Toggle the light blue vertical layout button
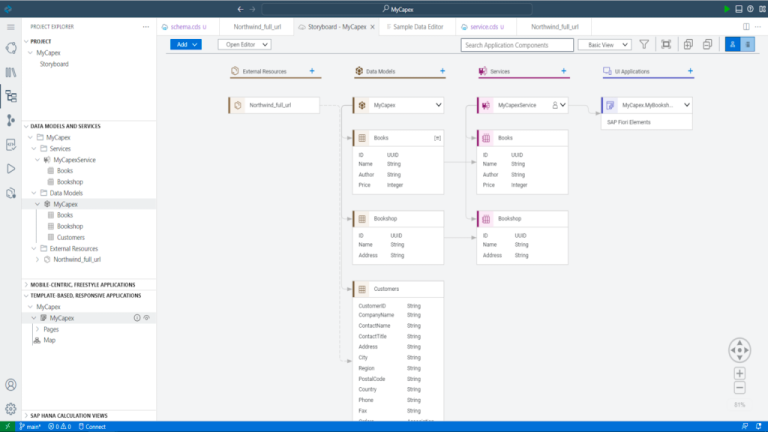Screen dimensions: 768x432 [748, 45]
